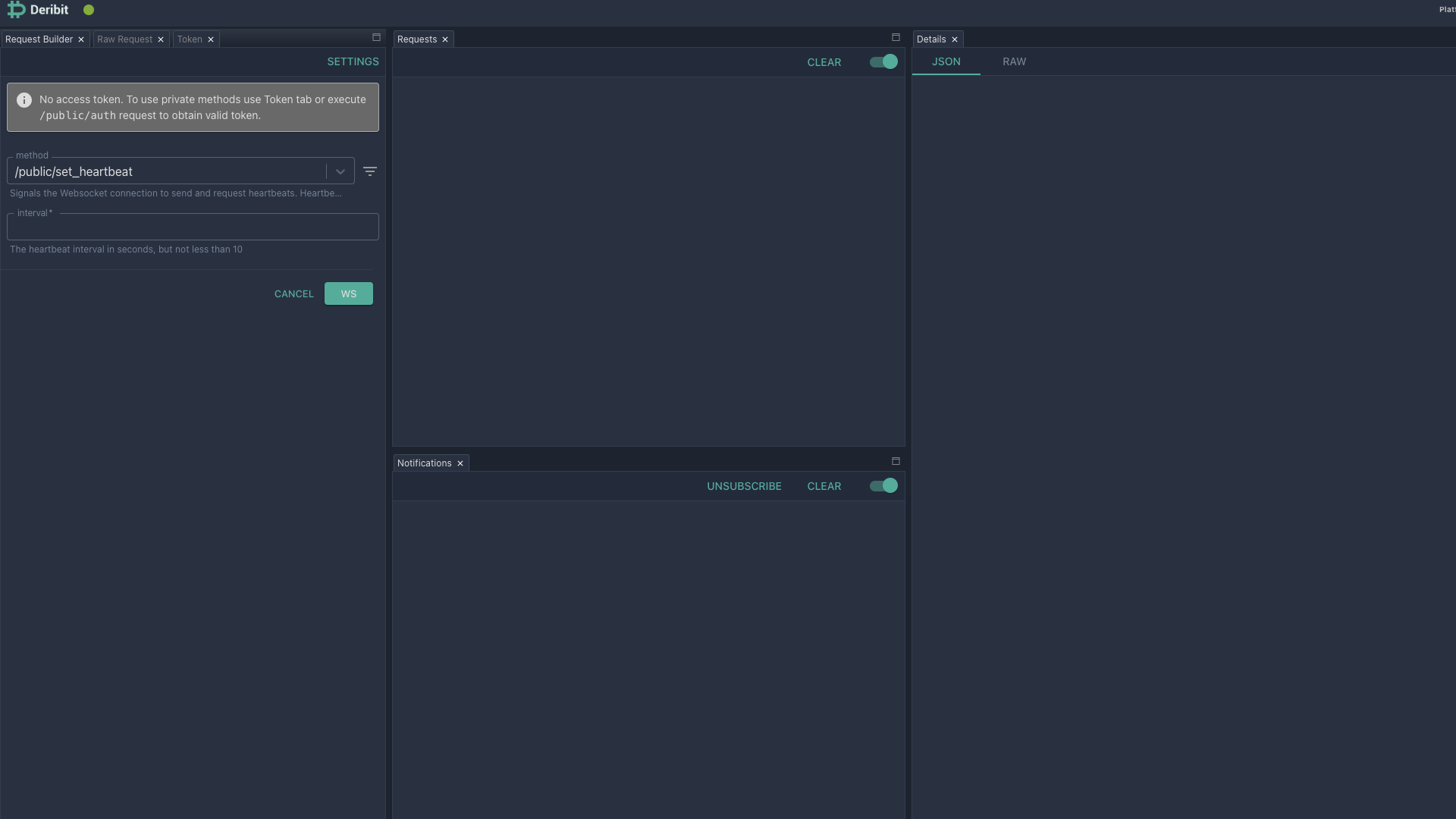
Task: Click the Deribit logo icon
Action: pyautogui.click(x=16, y=10)
